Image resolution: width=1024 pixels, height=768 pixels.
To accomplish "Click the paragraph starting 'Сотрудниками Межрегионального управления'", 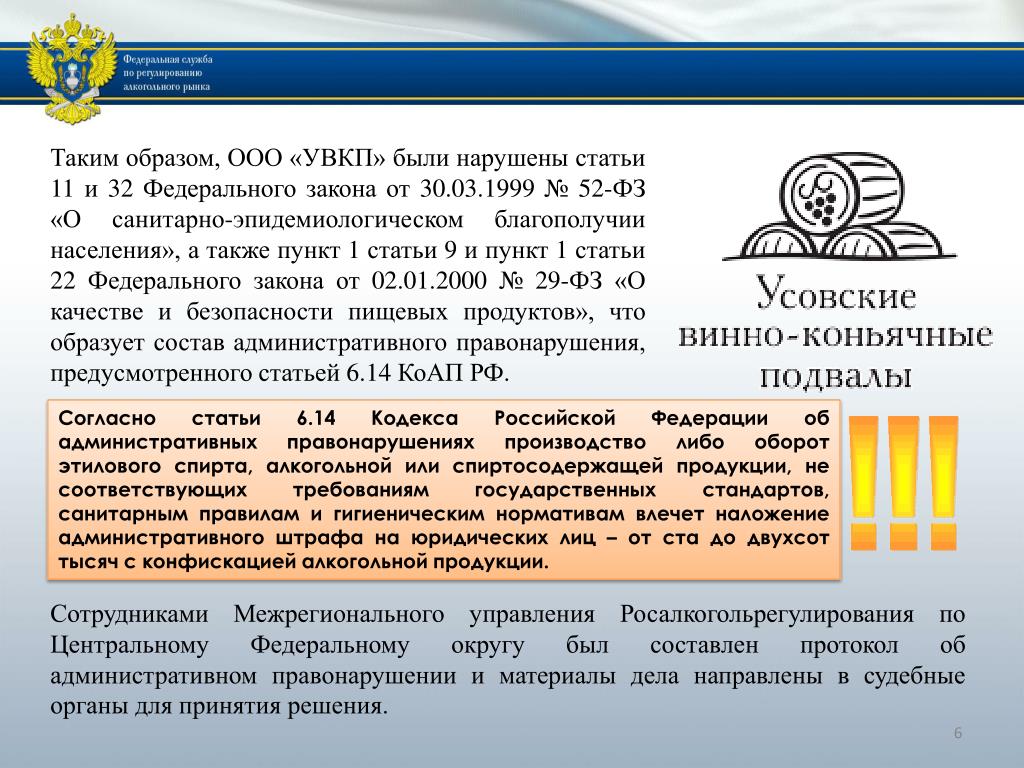I will pos(507,660).
